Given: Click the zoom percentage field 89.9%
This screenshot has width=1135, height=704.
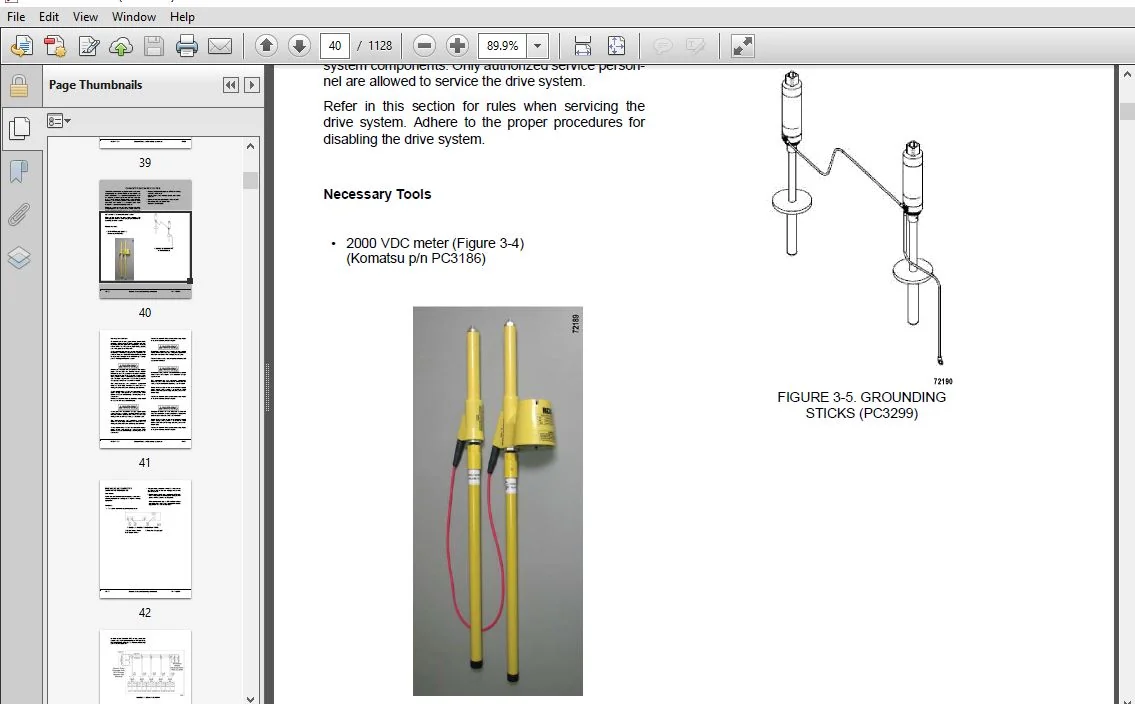Looking at the screenshot, I should pyautogui.click(x=502, y=46).
